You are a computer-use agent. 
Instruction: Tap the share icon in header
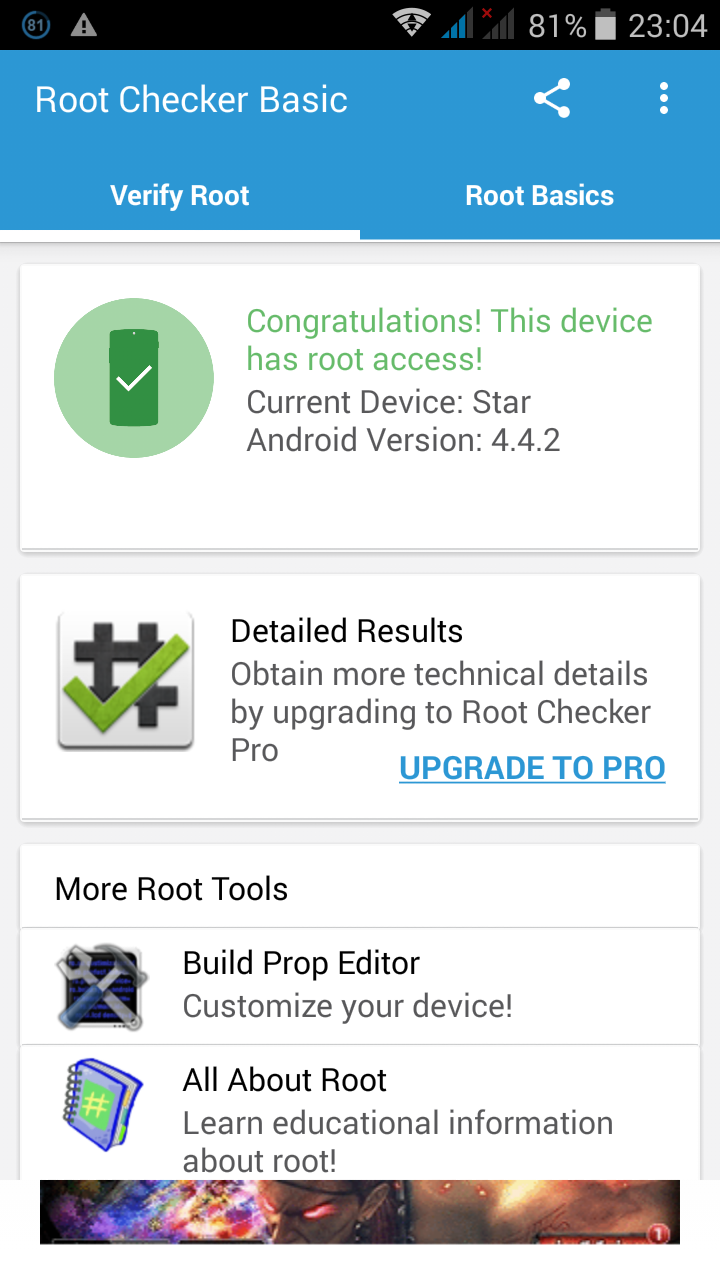(552, 99)
